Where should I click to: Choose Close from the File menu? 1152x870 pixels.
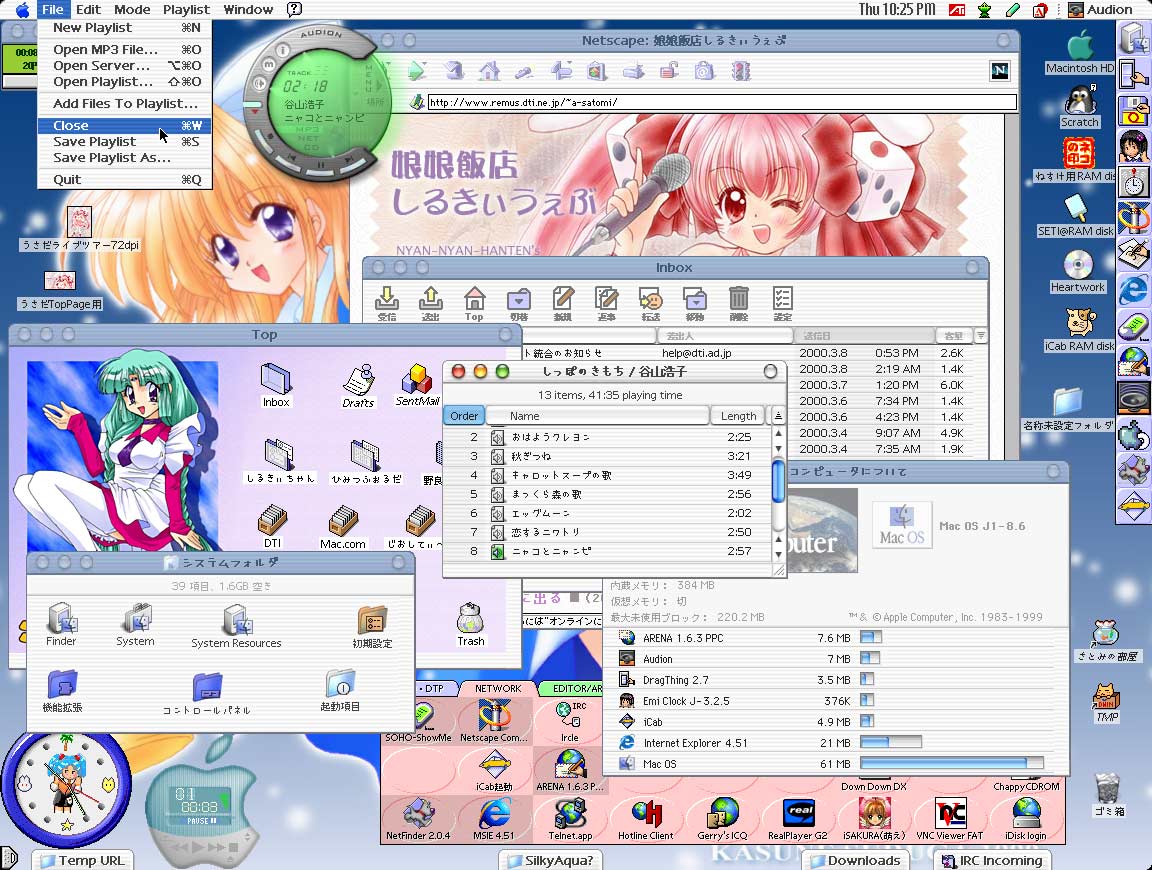[x=125, y=126]
